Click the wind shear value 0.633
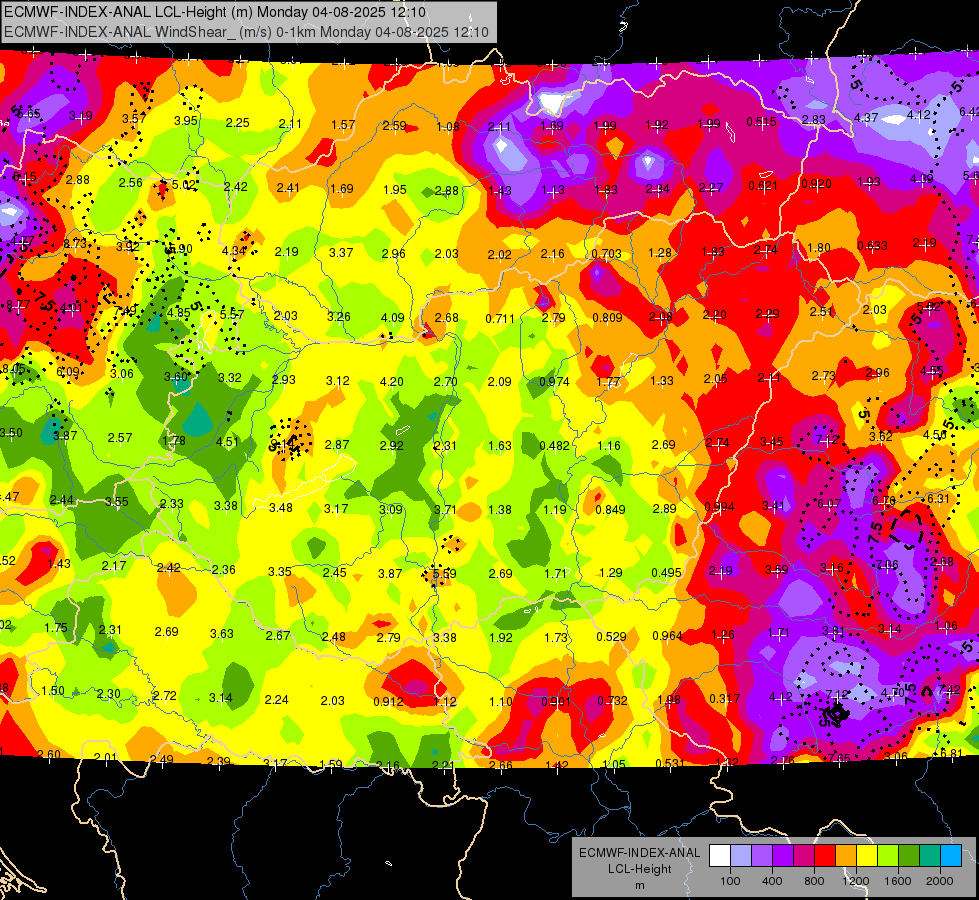Image resolution: width=979 pixels, height=900 pixels. click(x=872, y=245)
